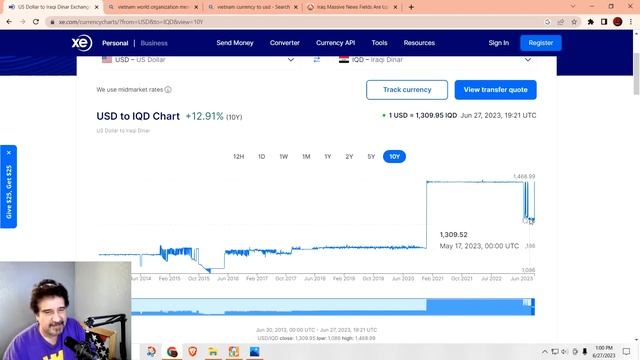Swap currencies with the double-arrow icon

(x=317, y=60)
